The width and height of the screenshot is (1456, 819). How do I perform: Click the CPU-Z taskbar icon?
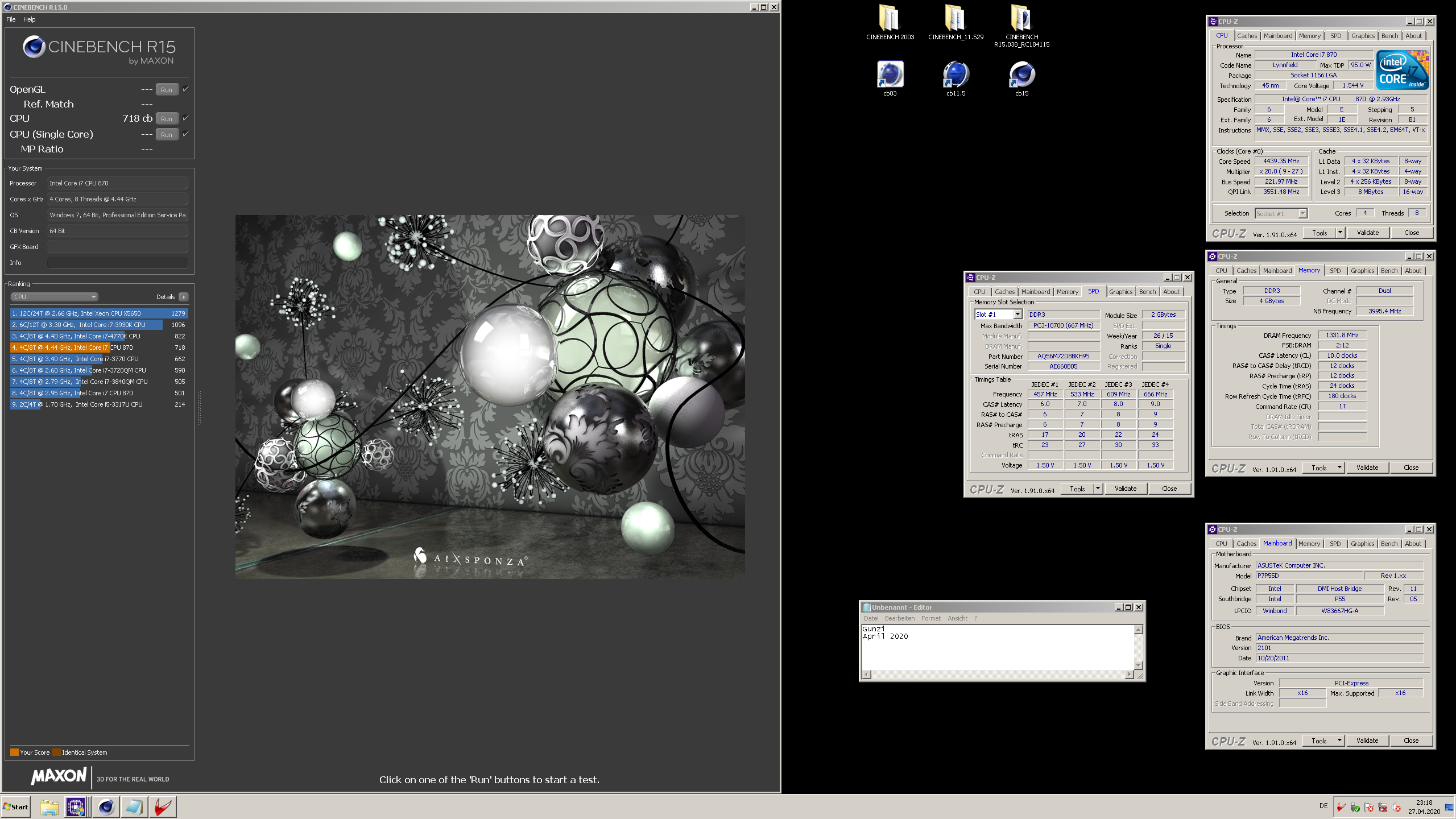click(x=76, y=806)
